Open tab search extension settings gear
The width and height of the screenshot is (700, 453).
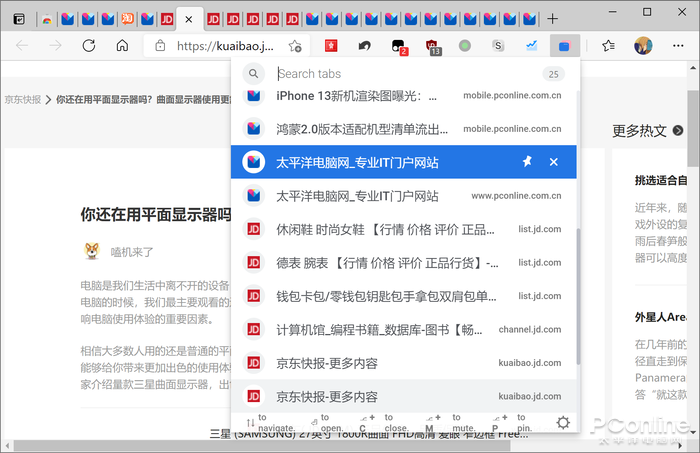click(x=563, y=423)
